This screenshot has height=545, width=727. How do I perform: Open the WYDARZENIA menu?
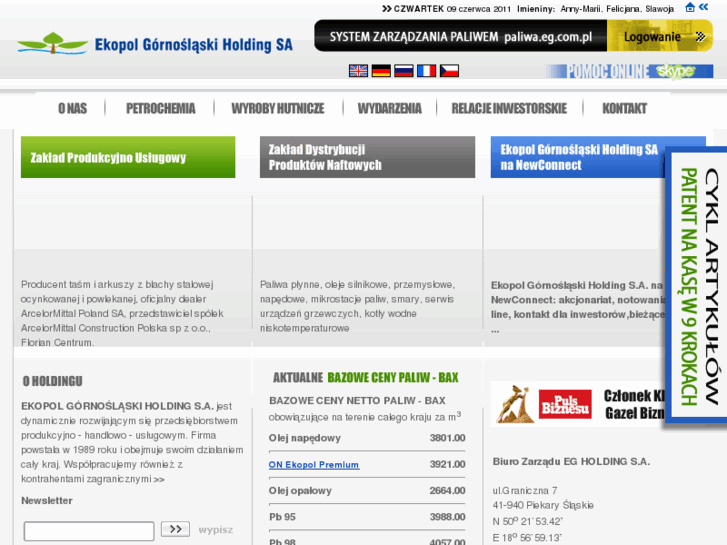point(389,109)
